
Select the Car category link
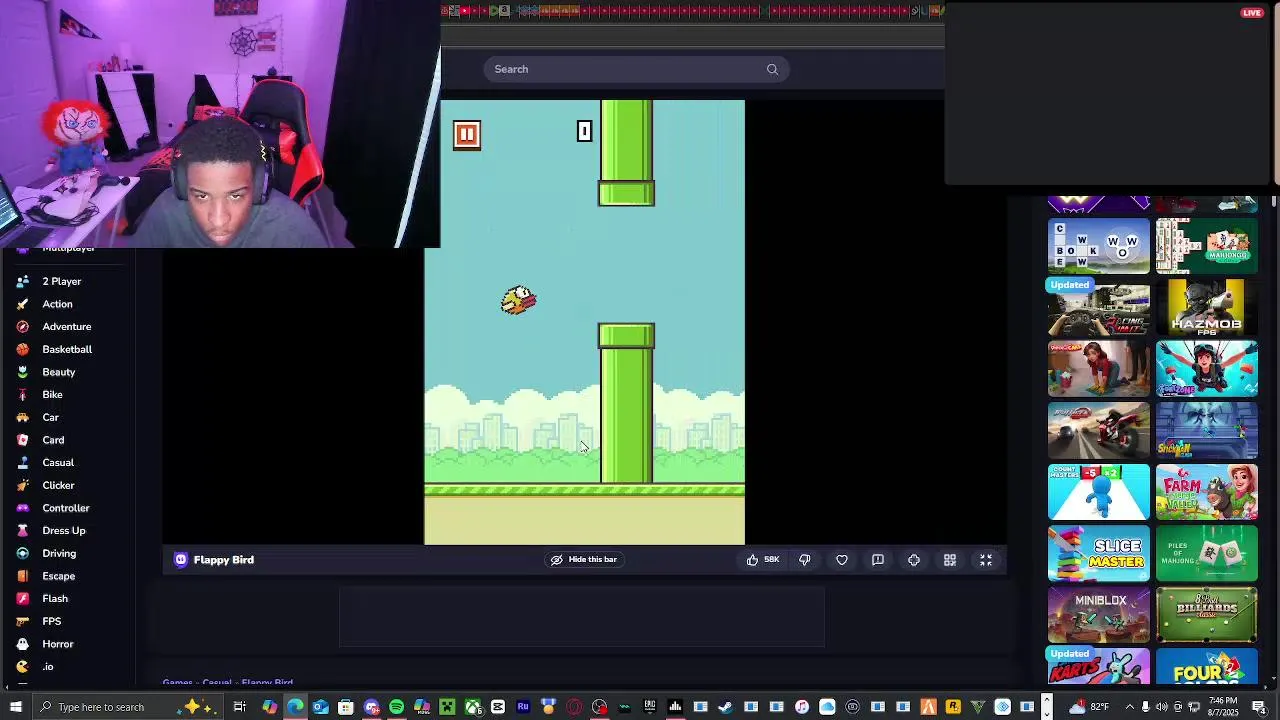[50, 417]
